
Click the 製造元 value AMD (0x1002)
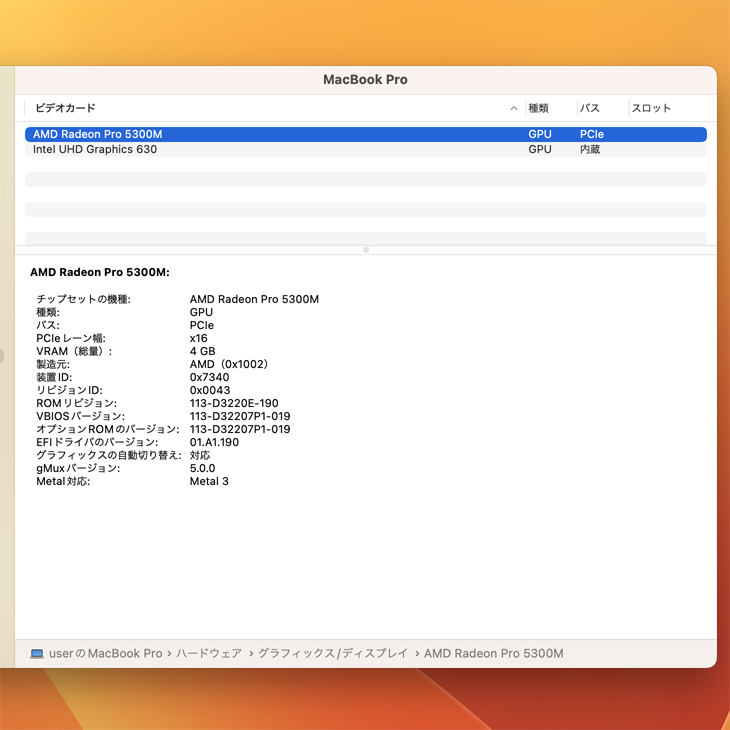coord(229,365)
